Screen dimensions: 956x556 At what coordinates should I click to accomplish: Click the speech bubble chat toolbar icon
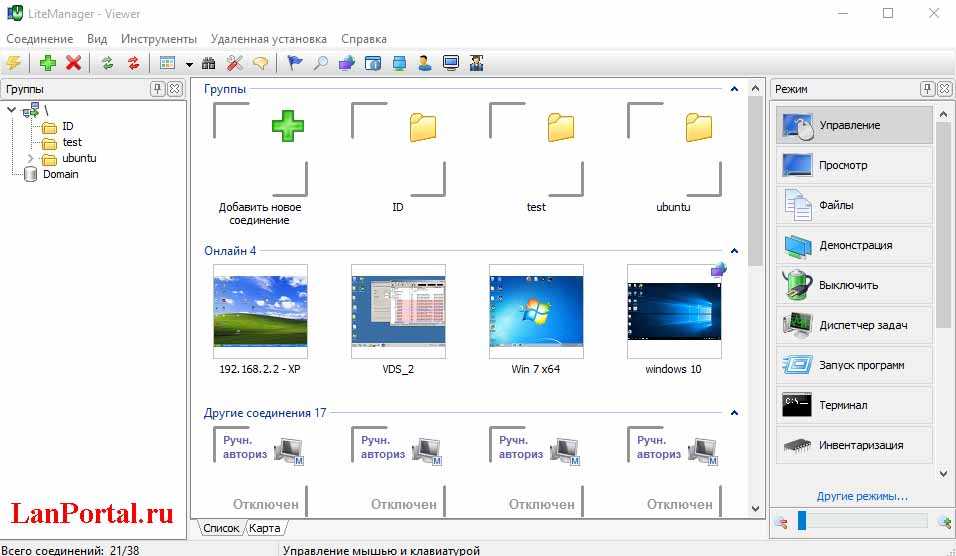(x=260, y=63)
